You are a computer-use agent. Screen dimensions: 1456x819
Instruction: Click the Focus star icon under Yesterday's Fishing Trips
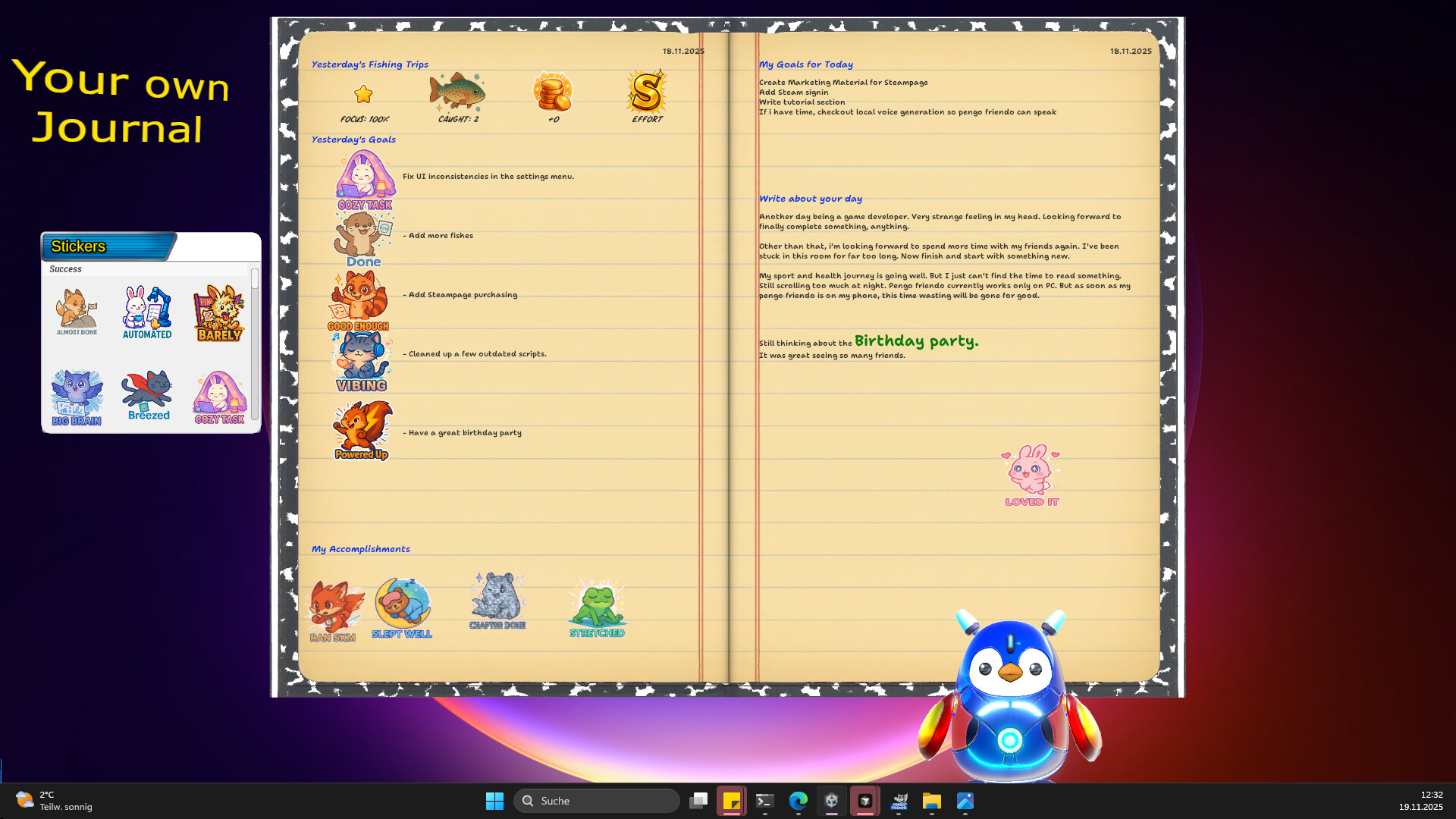pyautogui.click(x=363, y=94)
